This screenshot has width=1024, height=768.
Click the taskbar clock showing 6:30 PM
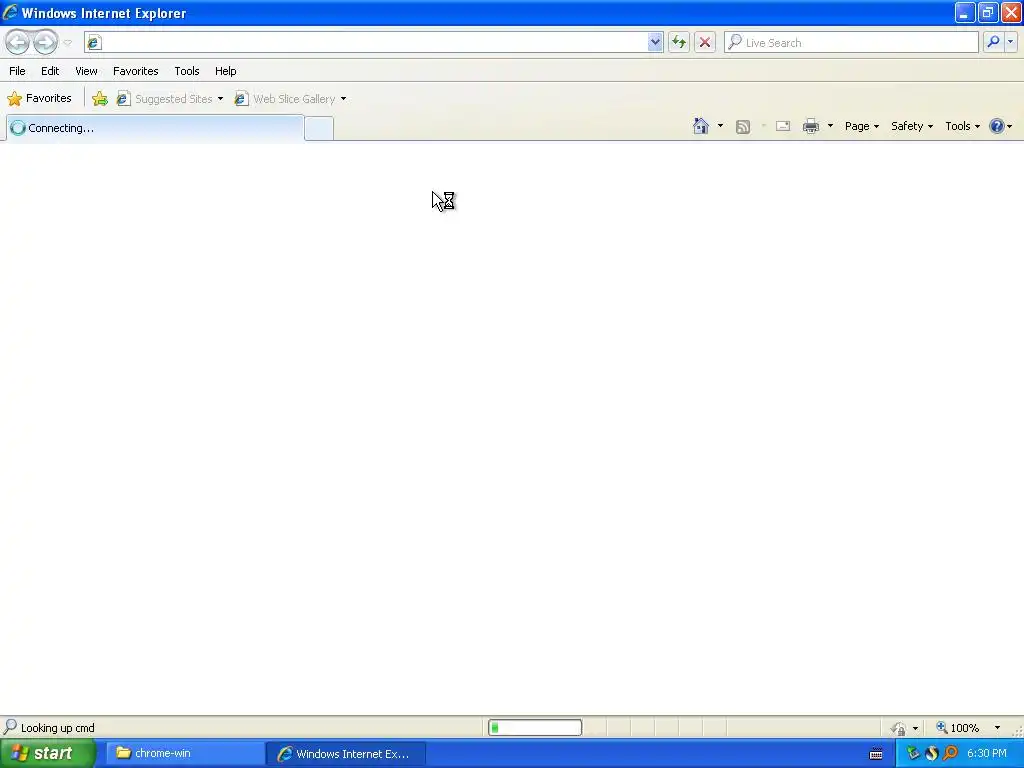(987, 754)
